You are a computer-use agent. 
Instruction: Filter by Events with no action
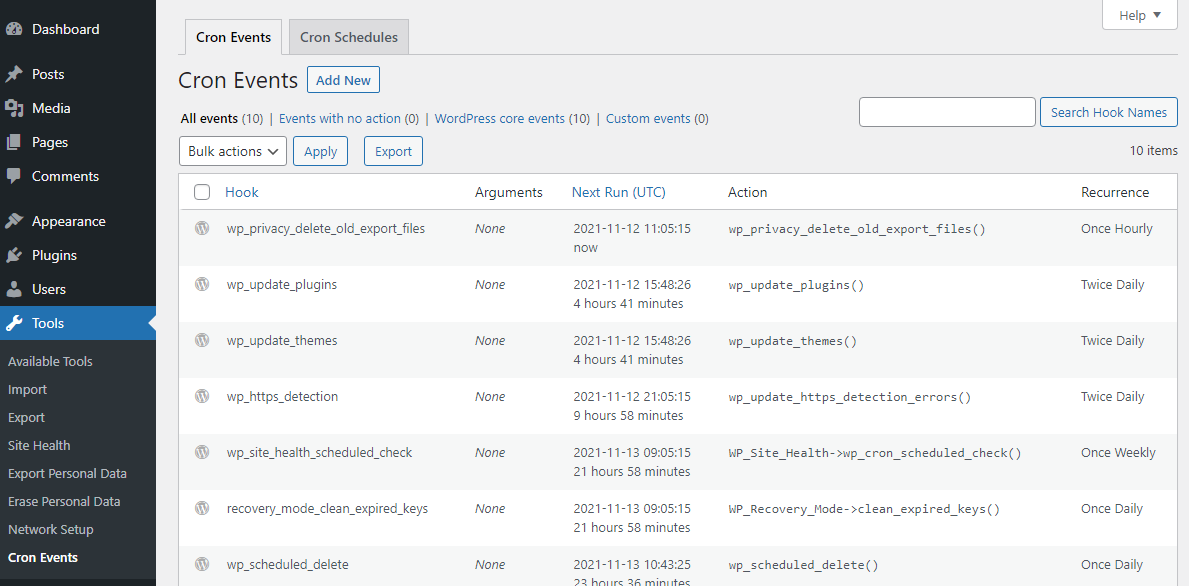click(x=340, y=118)
